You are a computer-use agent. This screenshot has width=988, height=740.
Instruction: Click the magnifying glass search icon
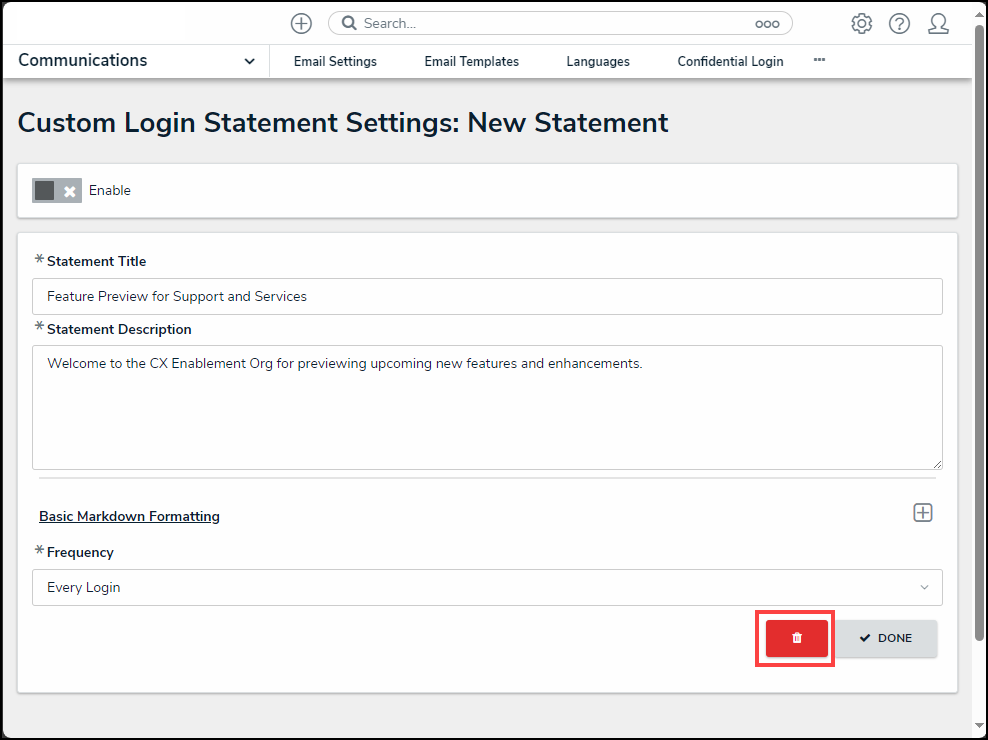point(350,23)
